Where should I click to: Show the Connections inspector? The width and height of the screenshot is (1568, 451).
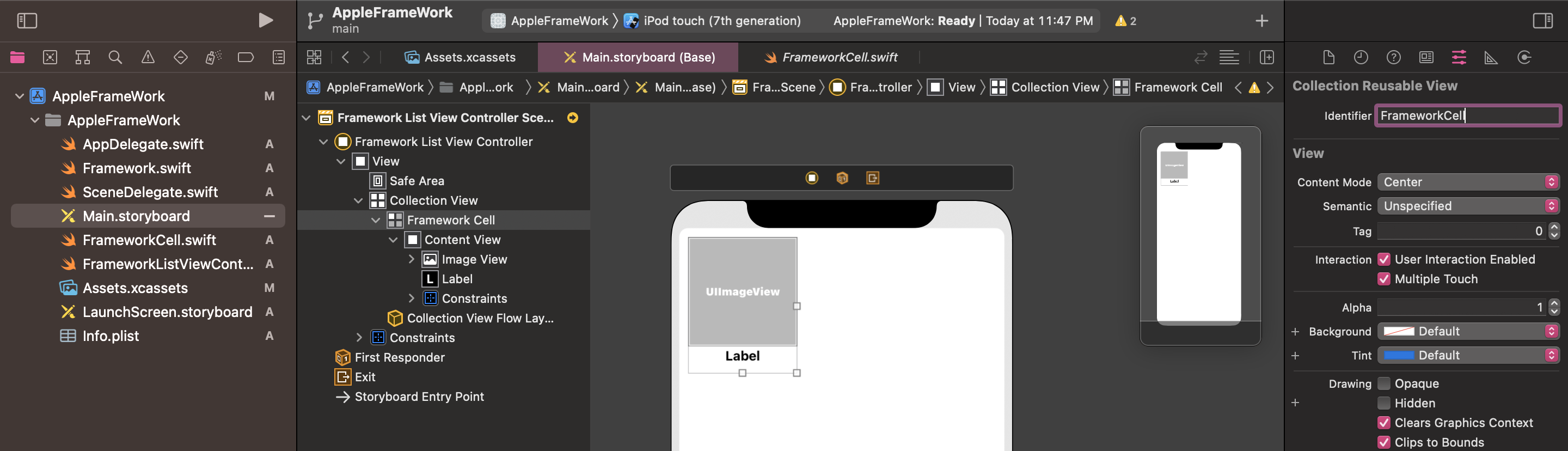click(x=1524, y=58)
